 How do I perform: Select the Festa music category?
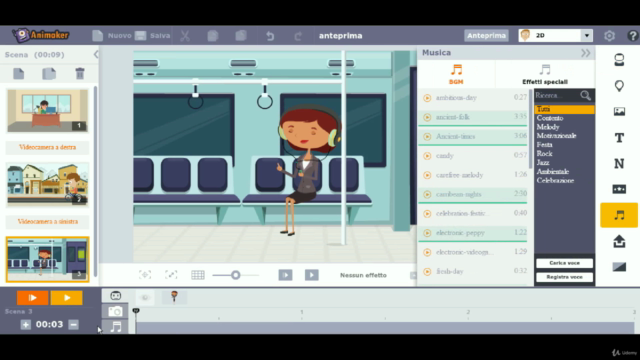544,145
